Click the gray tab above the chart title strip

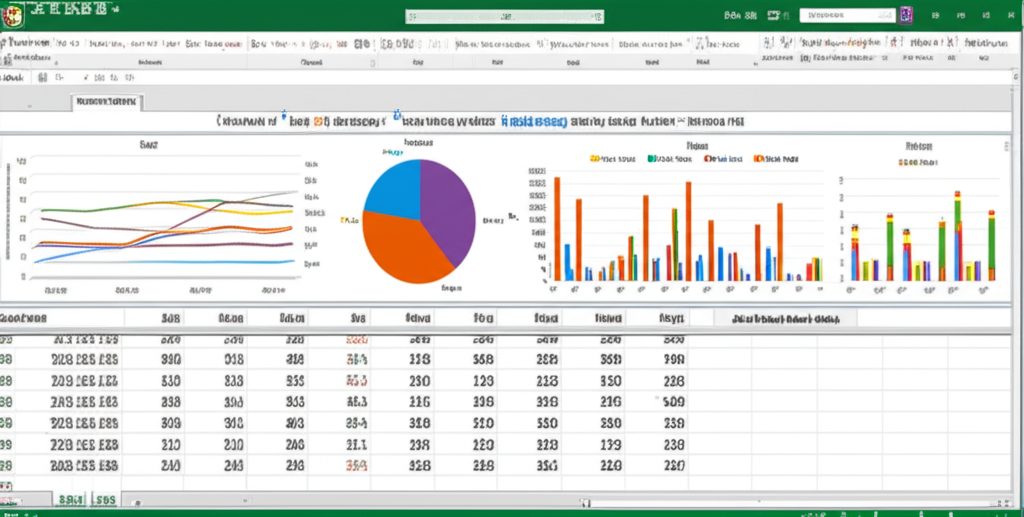click(106, 102)
